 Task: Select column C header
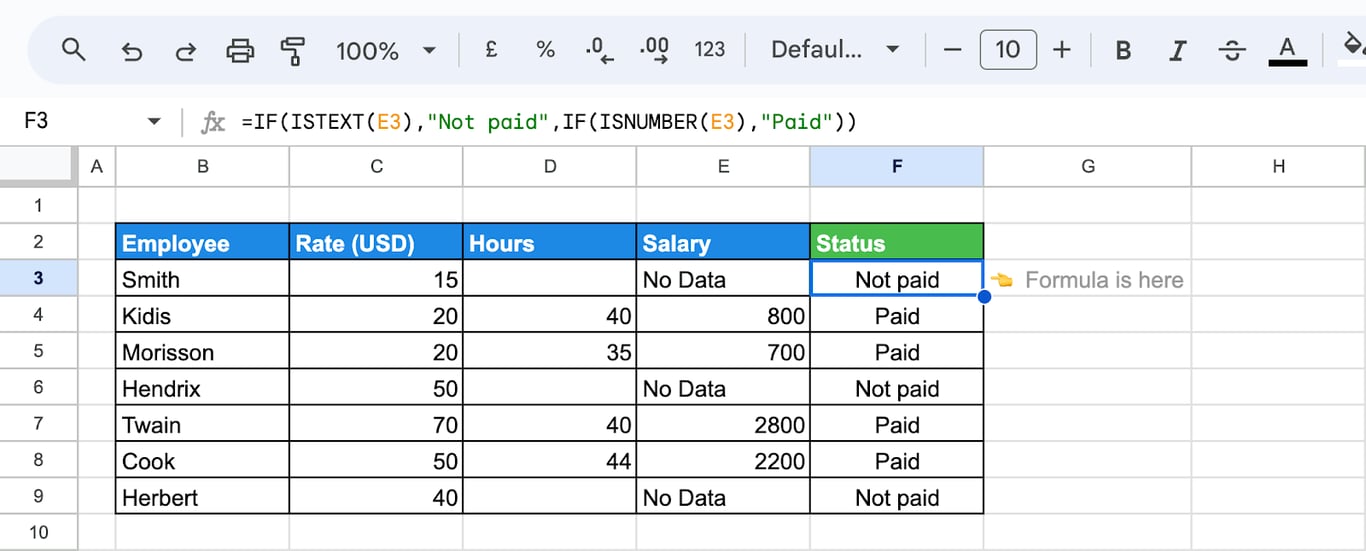pos(376,167)
